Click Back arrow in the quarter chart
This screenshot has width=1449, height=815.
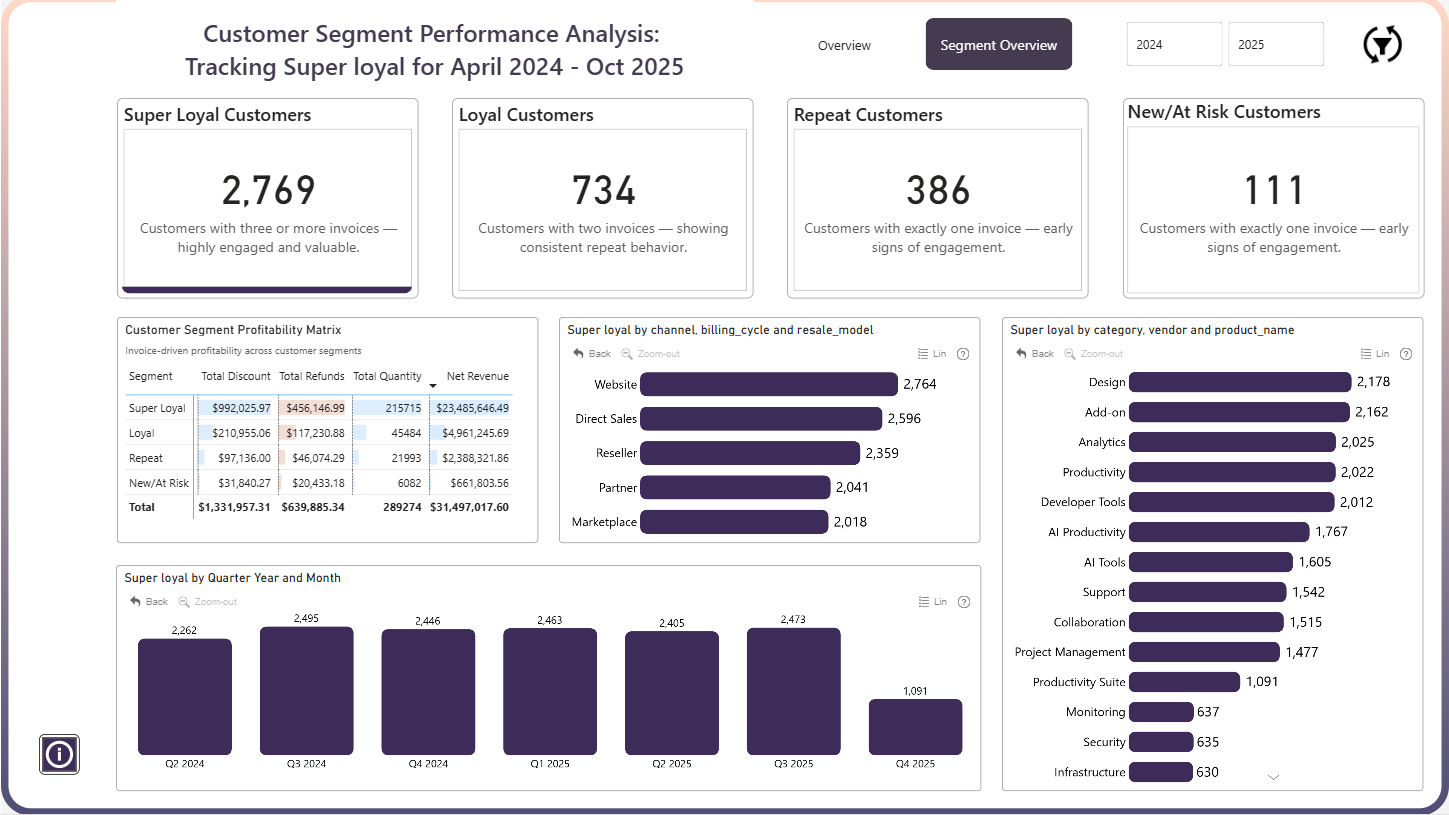coord(149,602)
